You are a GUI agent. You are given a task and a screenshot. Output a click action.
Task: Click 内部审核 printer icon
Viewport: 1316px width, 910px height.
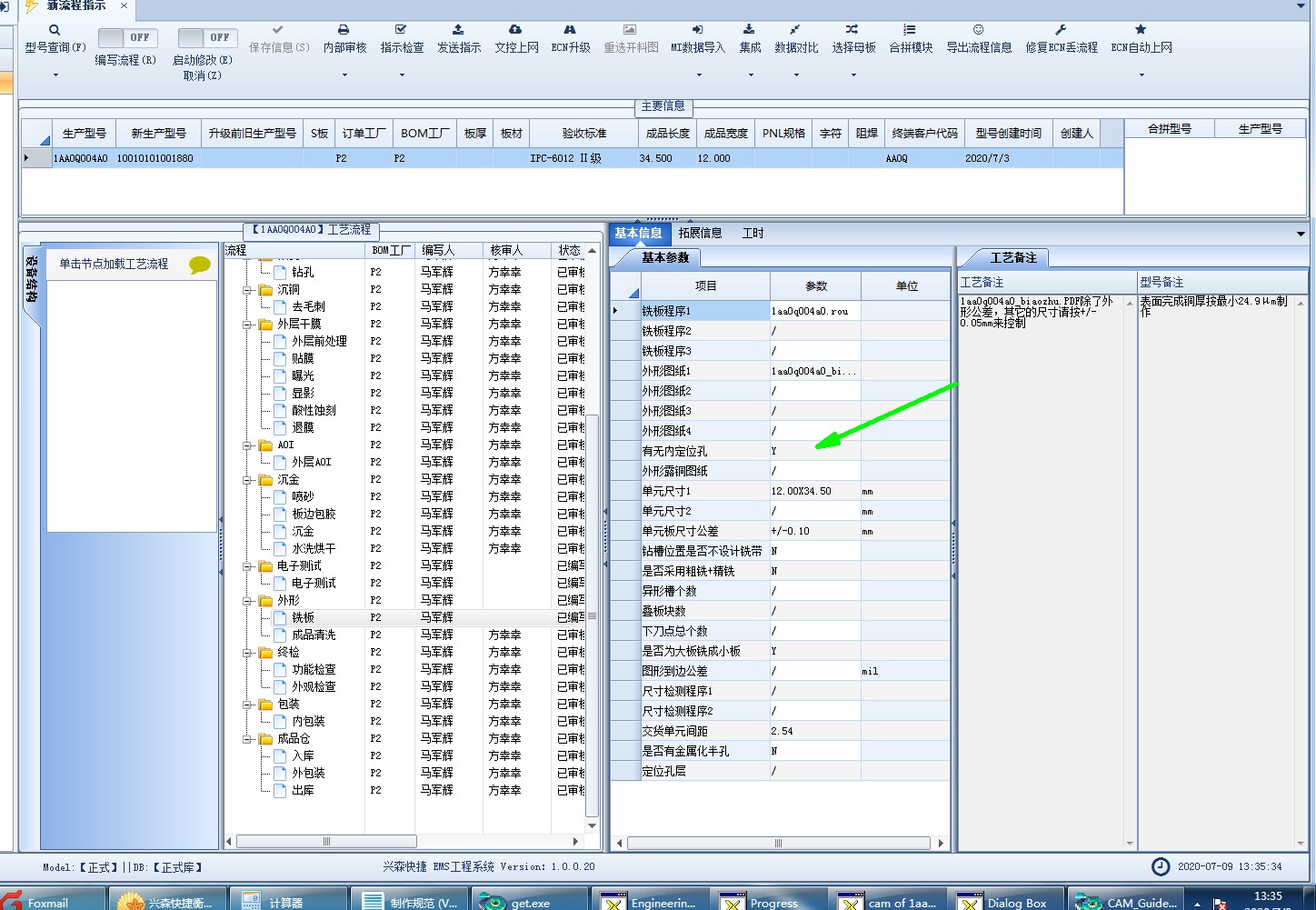[344, 30]
